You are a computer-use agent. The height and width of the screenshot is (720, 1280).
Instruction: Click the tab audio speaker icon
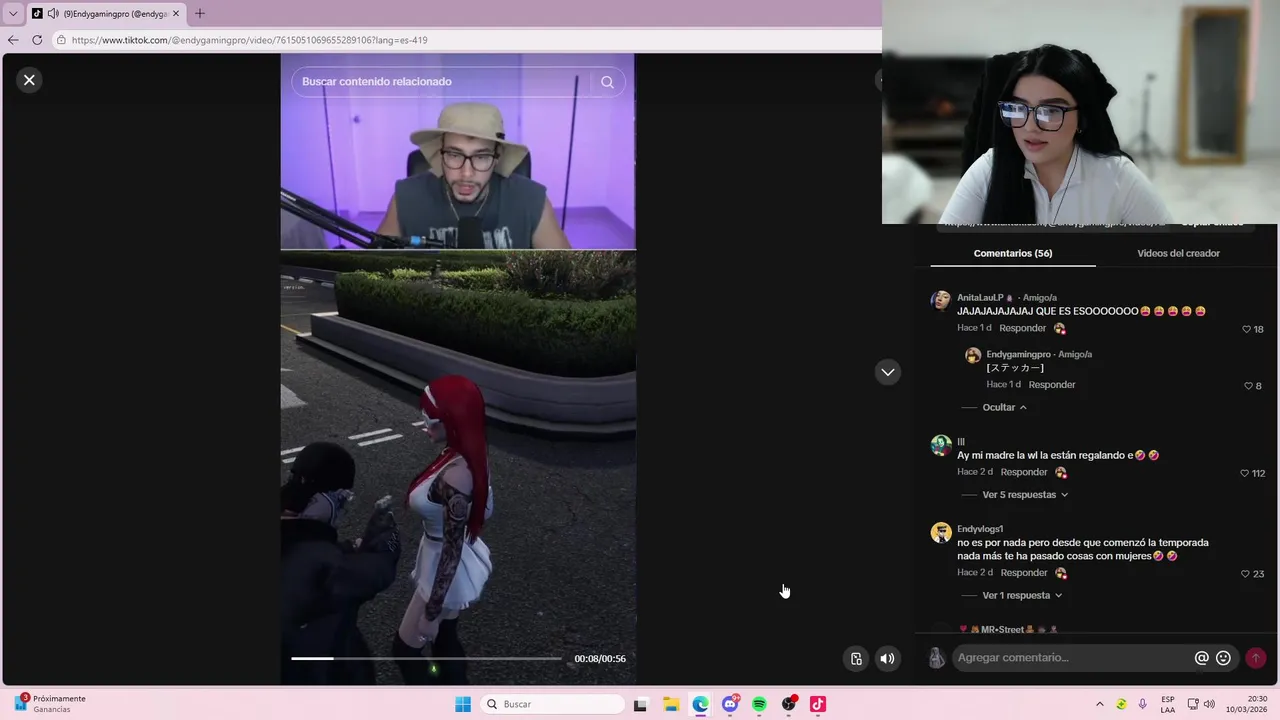coord(52,14)
